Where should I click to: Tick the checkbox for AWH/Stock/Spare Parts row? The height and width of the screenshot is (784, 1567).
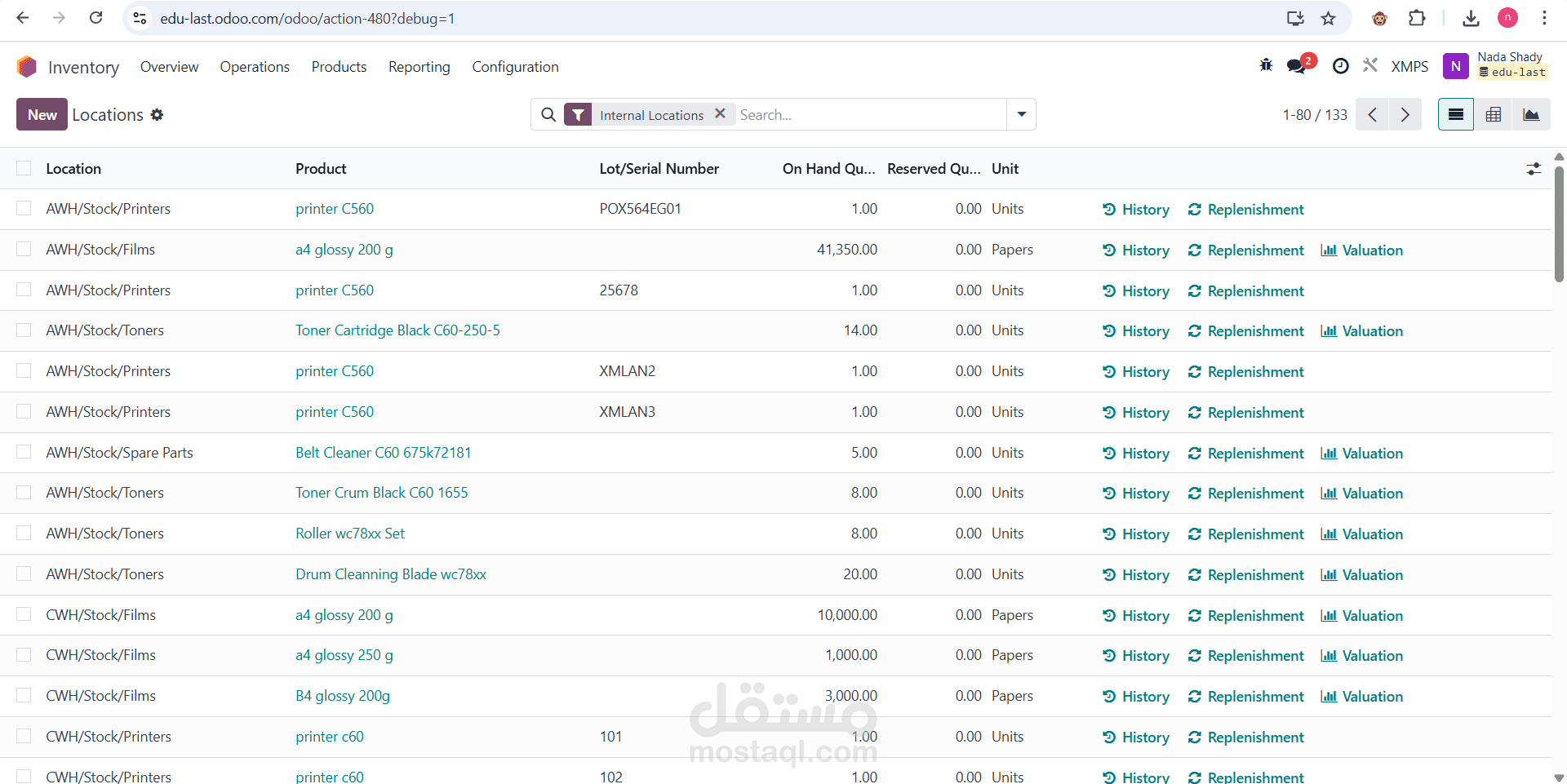click(x=24, y=452)
